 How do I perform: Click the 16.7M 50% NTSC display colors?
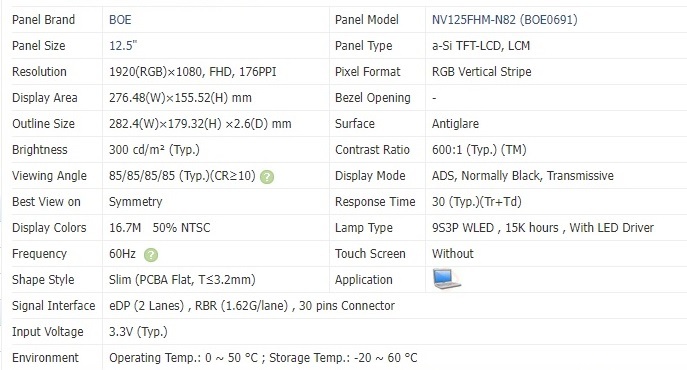(159, 228)
